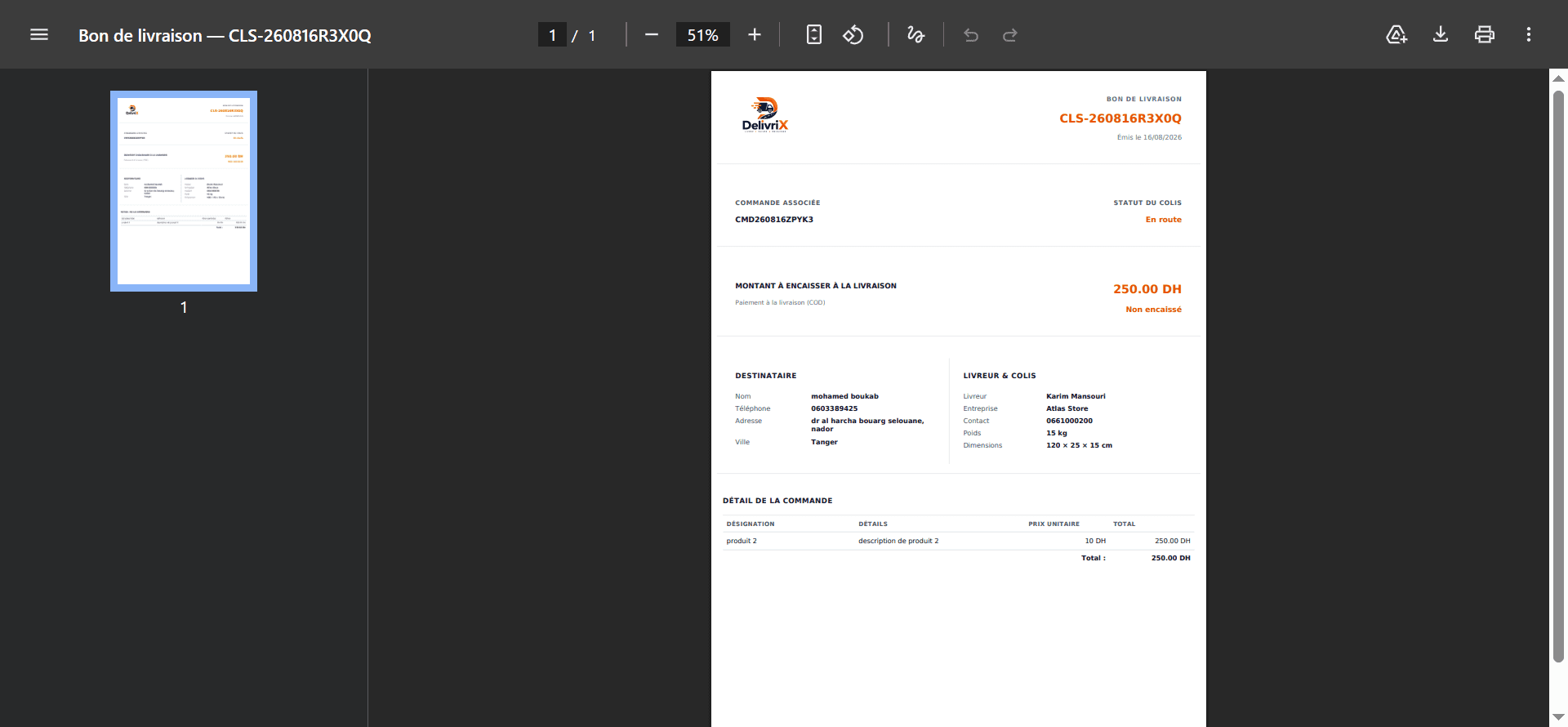Click the DelivriX logo in the document
Image resolution: width=1568 pixels, height=727 pixels.
coord(765,115)
